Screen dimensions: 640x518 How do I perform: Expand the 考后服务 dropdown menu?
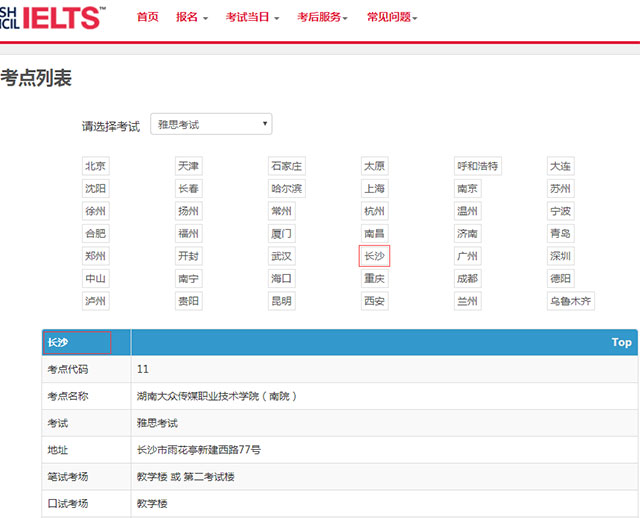[x=322, y=17]
